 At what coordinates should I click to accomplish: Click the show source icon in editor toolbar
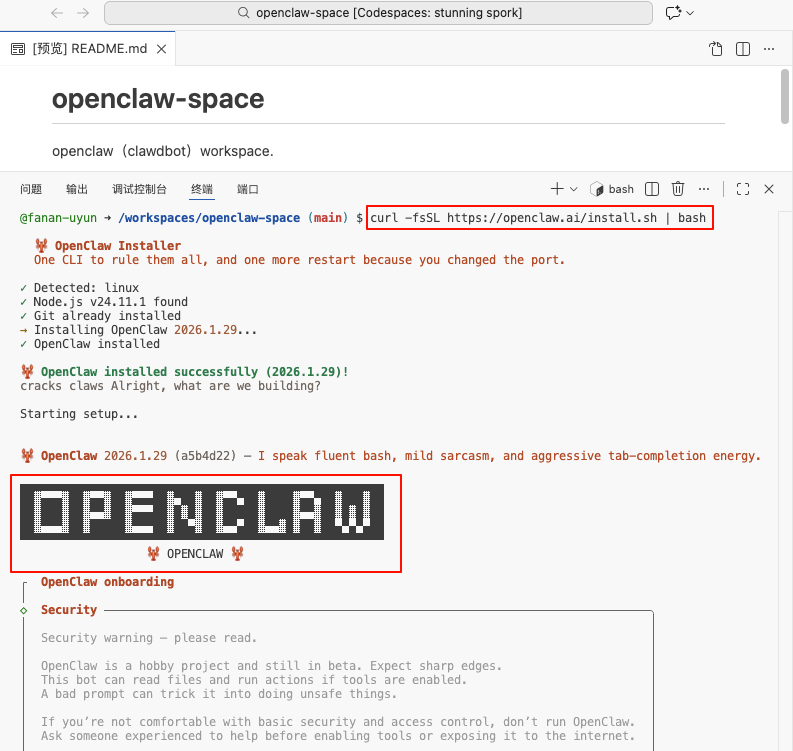[x=716, y=49]
